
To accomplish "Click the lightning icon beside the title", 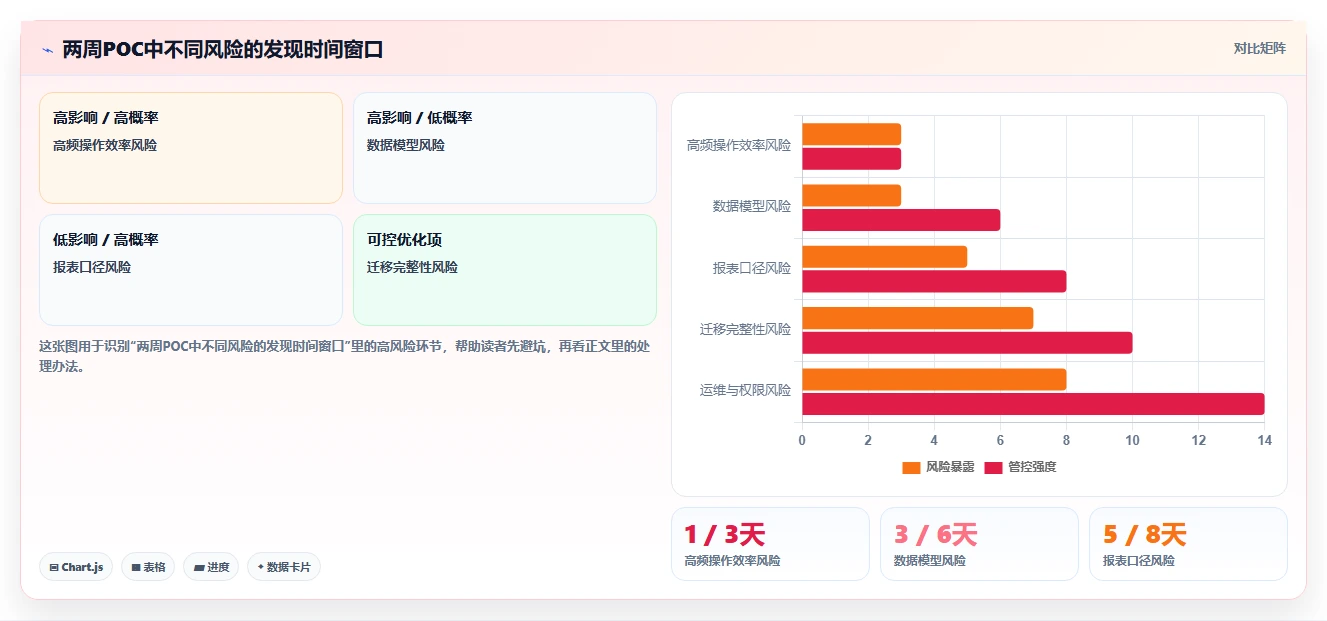I will tap(47, 50).
